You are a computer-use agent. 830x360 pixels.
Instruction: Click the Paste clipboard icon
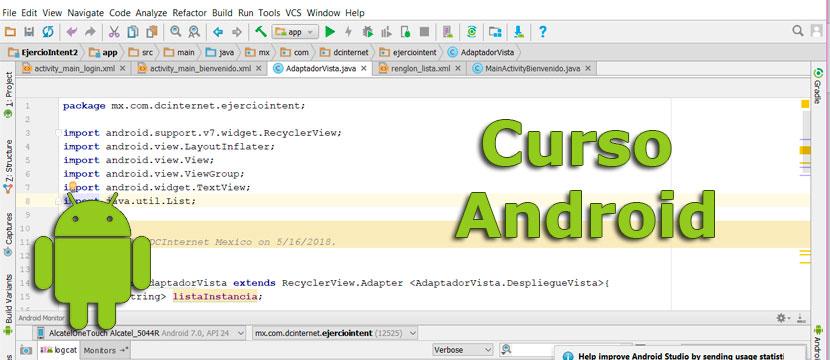coord(152,32)
